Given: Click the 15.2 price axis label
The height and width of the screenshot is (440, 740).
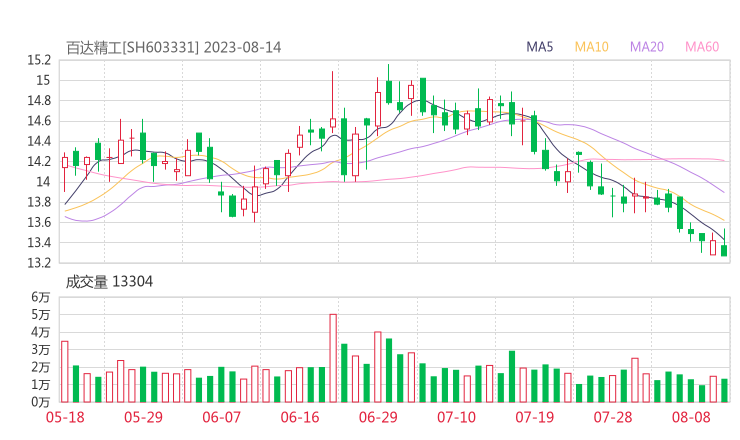Looking at the screenshot, I should (39, 60).
